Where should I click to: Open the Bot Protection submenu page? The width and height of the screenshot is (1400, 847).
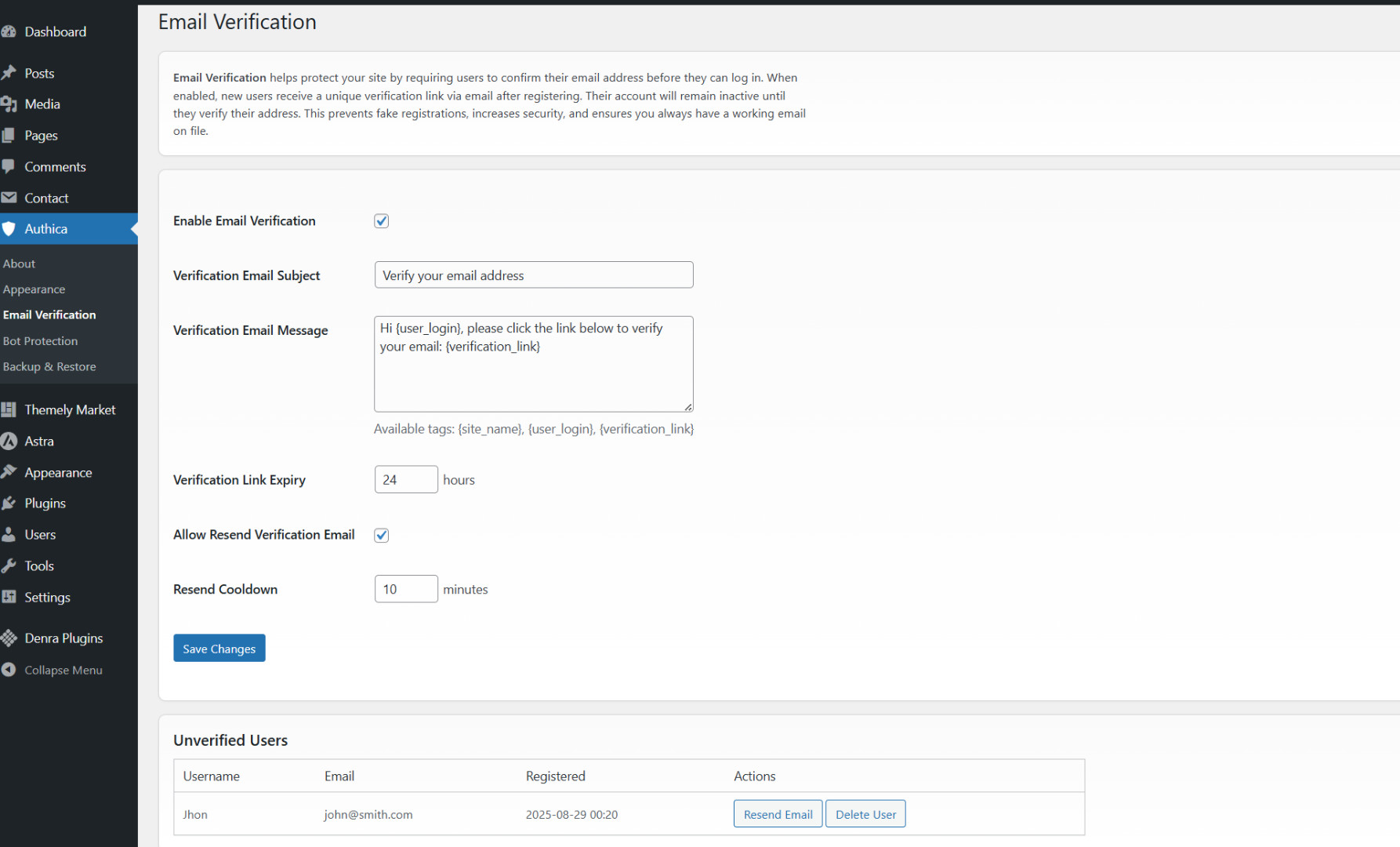40,341
